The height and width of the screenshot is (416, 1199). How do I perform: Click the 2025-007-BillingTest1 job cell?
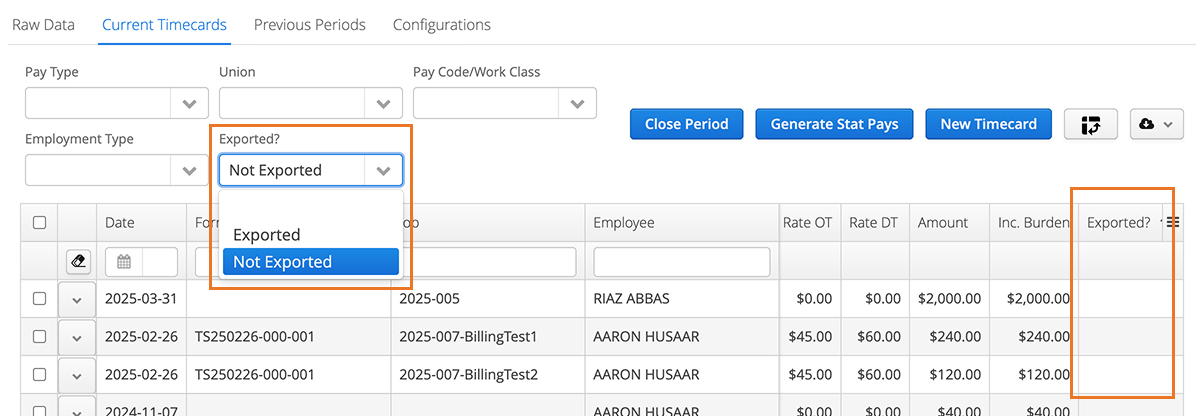tap(488, 336)
